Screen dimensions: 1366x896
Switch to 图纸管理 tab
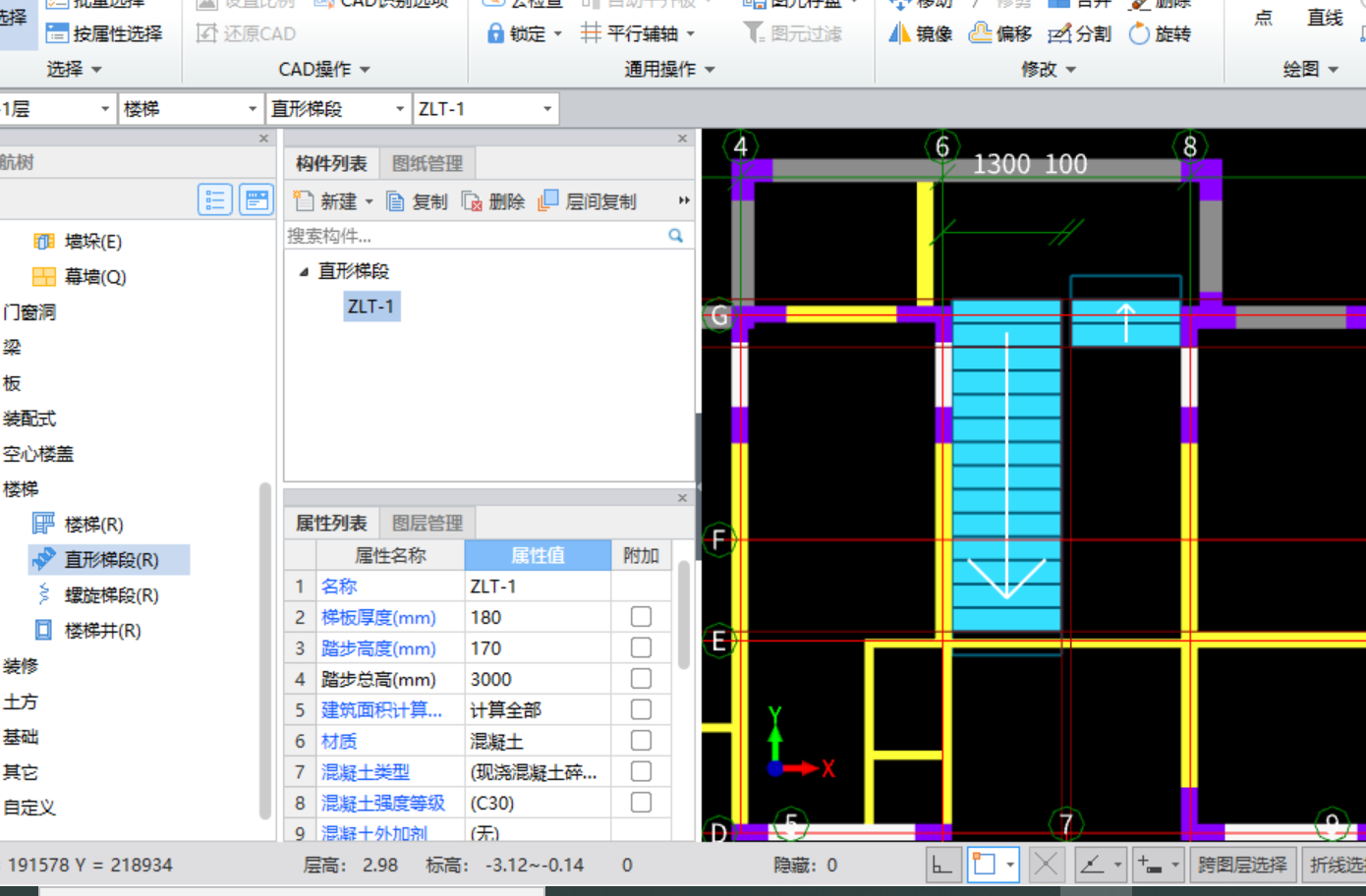coord(427,163)
